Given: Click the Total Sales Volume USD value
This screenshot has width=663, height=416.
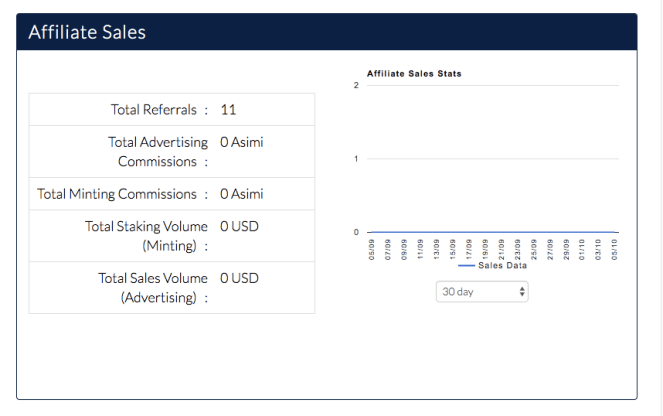Looking at the screenshot, I should coord(239,278).
